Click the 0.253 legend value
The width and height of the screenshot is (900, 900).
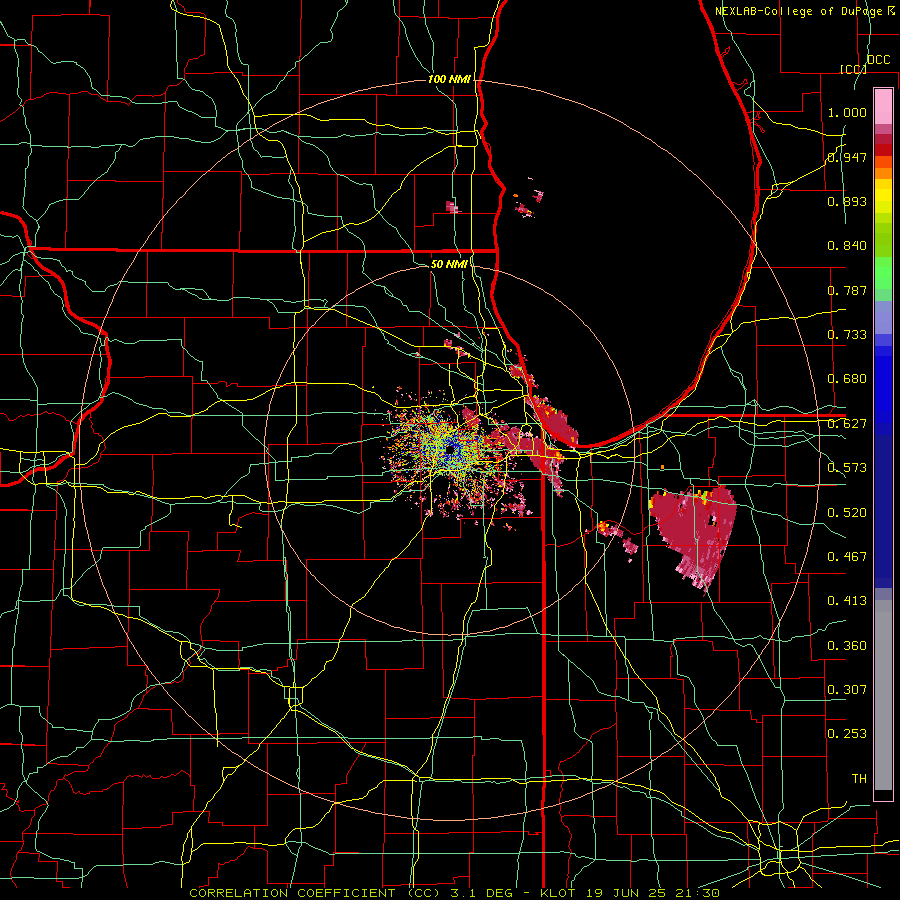click(847, 734)
